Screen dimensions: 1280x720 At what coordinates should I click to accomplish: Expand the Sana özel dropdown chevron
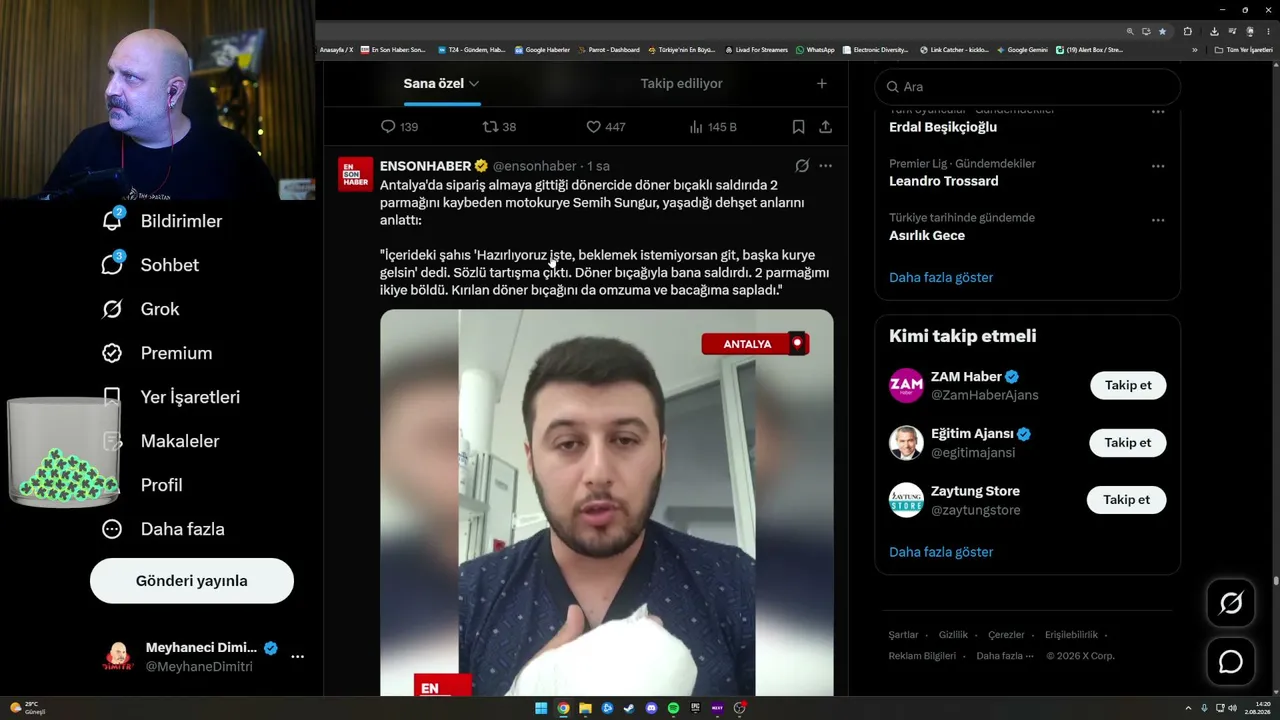click(x=474, y=84)
